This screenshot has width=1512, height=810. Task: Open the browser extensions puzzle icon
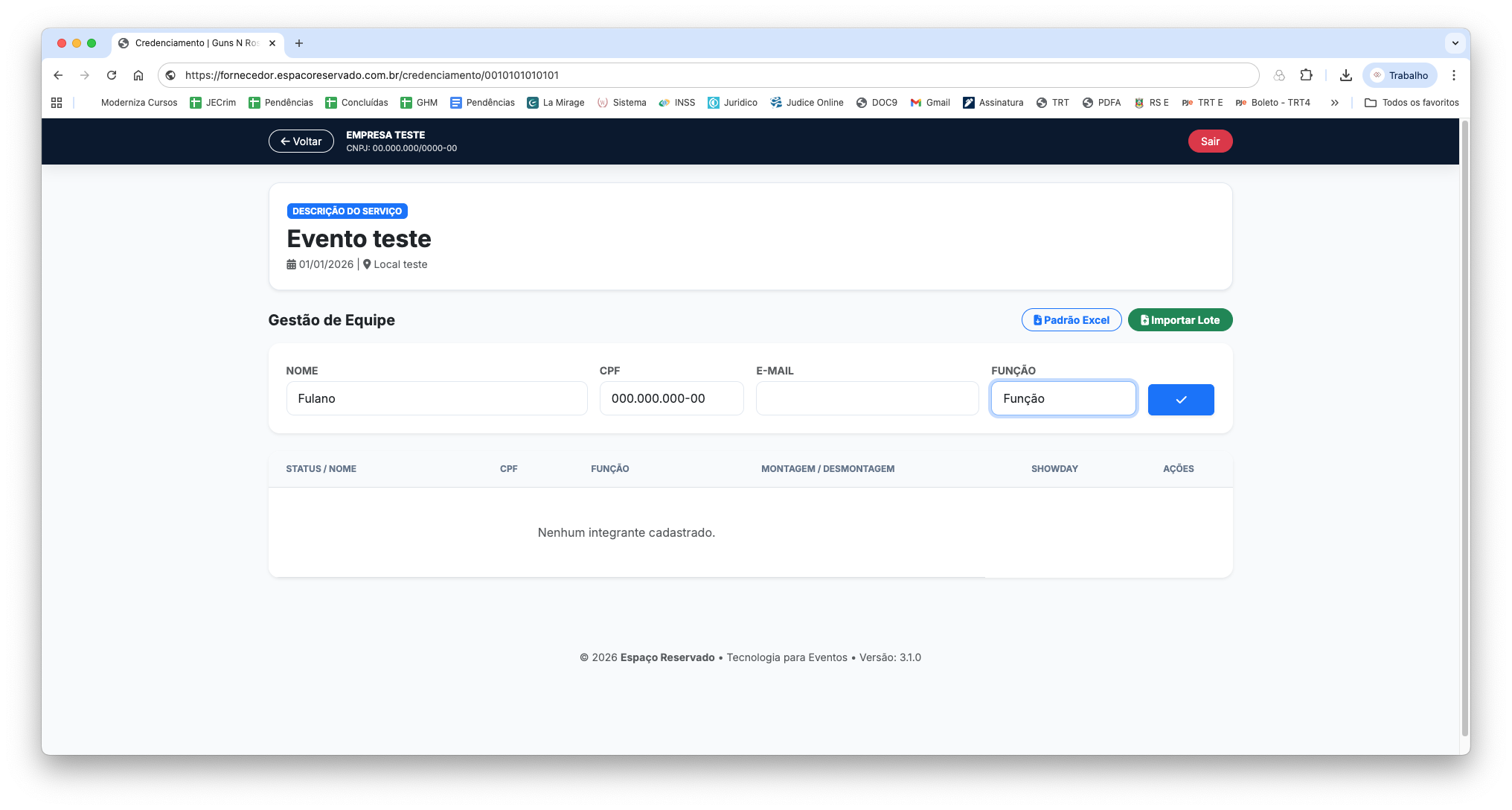coord(1306,75)
